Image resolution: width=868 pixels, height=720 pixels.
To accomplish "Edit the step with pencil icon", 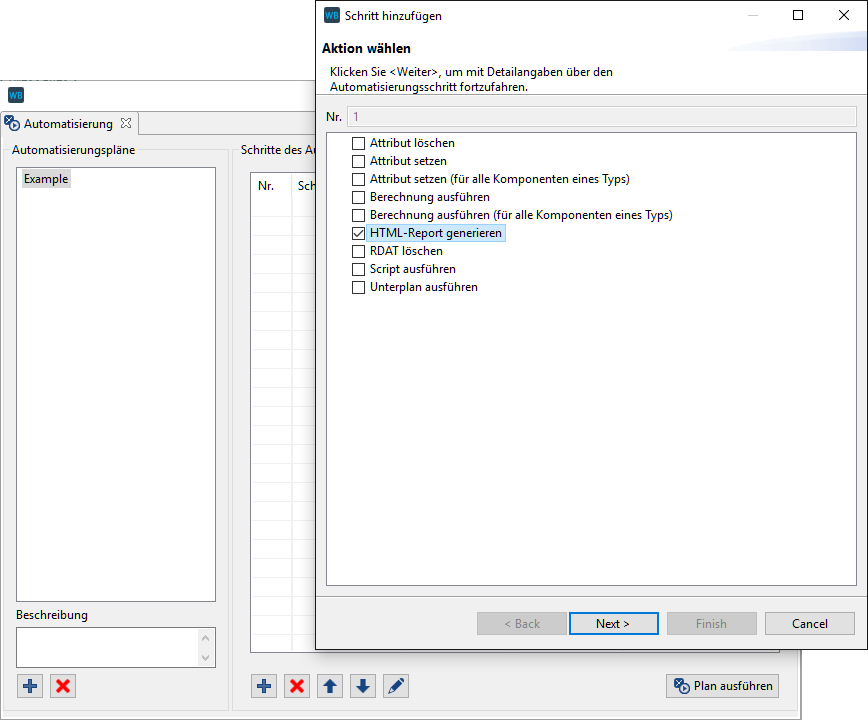I will coord(396,686).
